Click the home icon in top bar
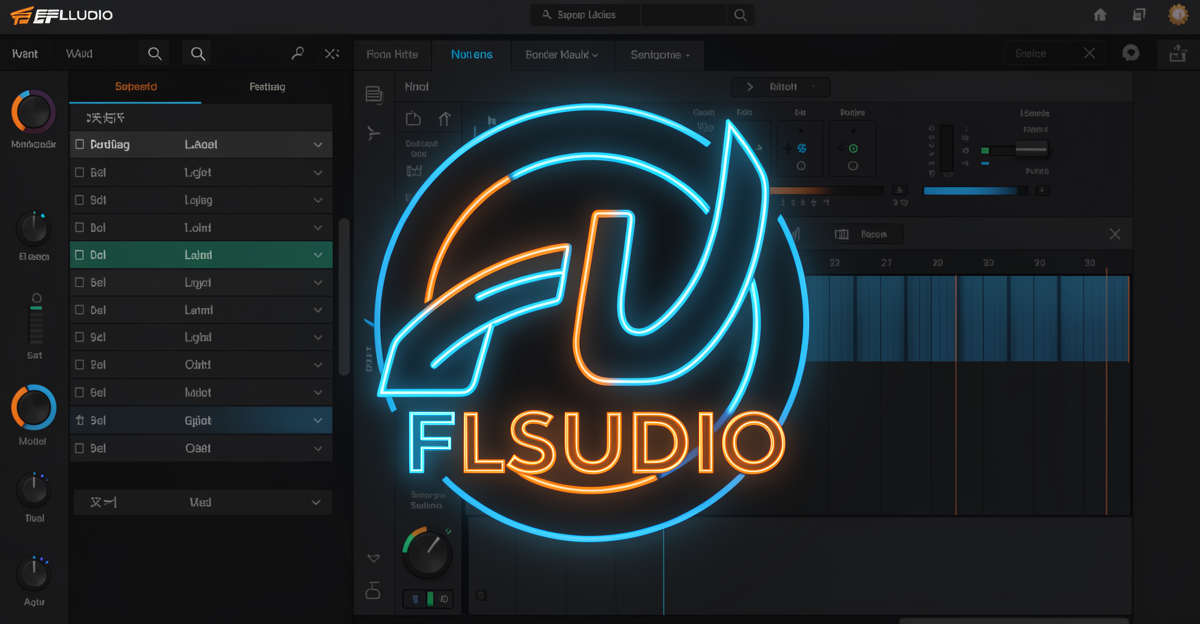Viewport: 1200px width, 624px height. 1100,15
